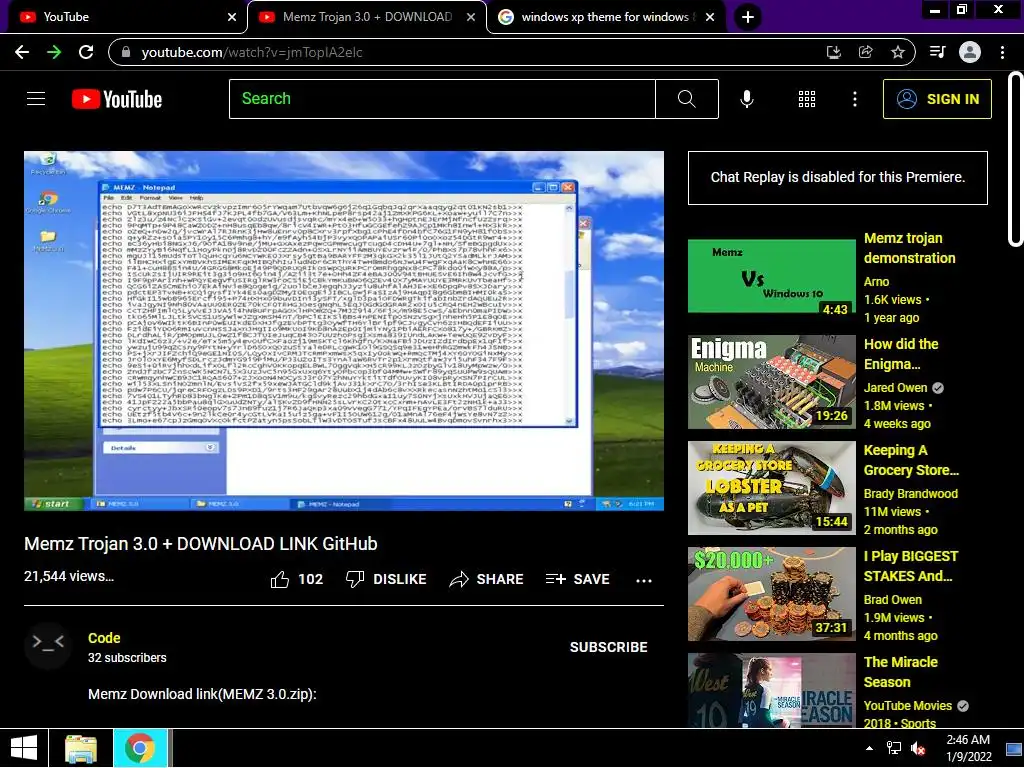Click the page vertical scrollbar
This screenshot has width=1024, height=768.
(1015, 160)
